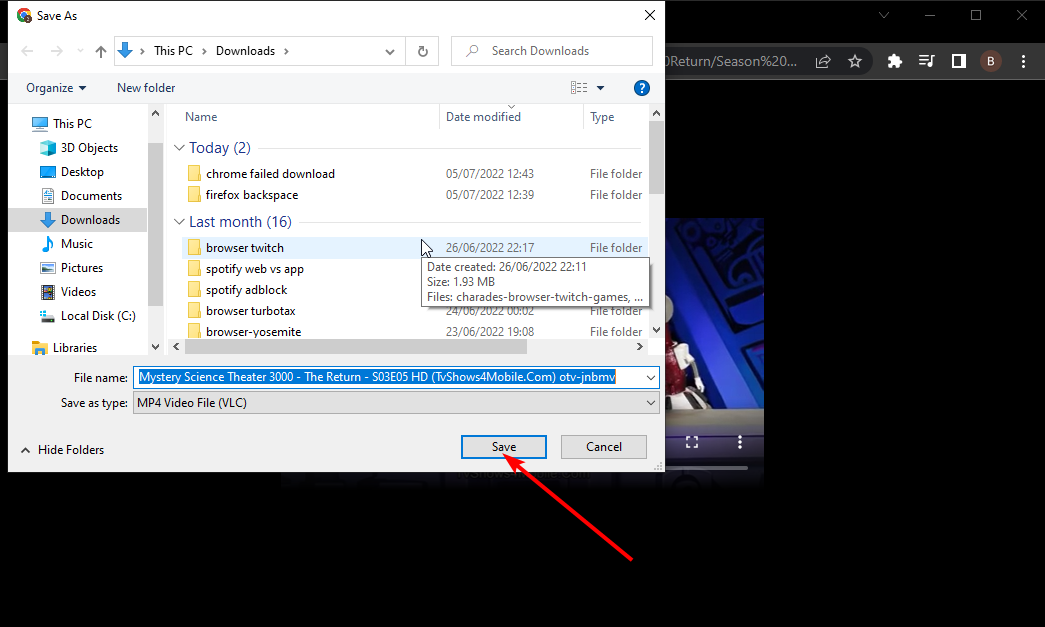Enter fullscreen on the video player
1045x627 pixels.
692,442
